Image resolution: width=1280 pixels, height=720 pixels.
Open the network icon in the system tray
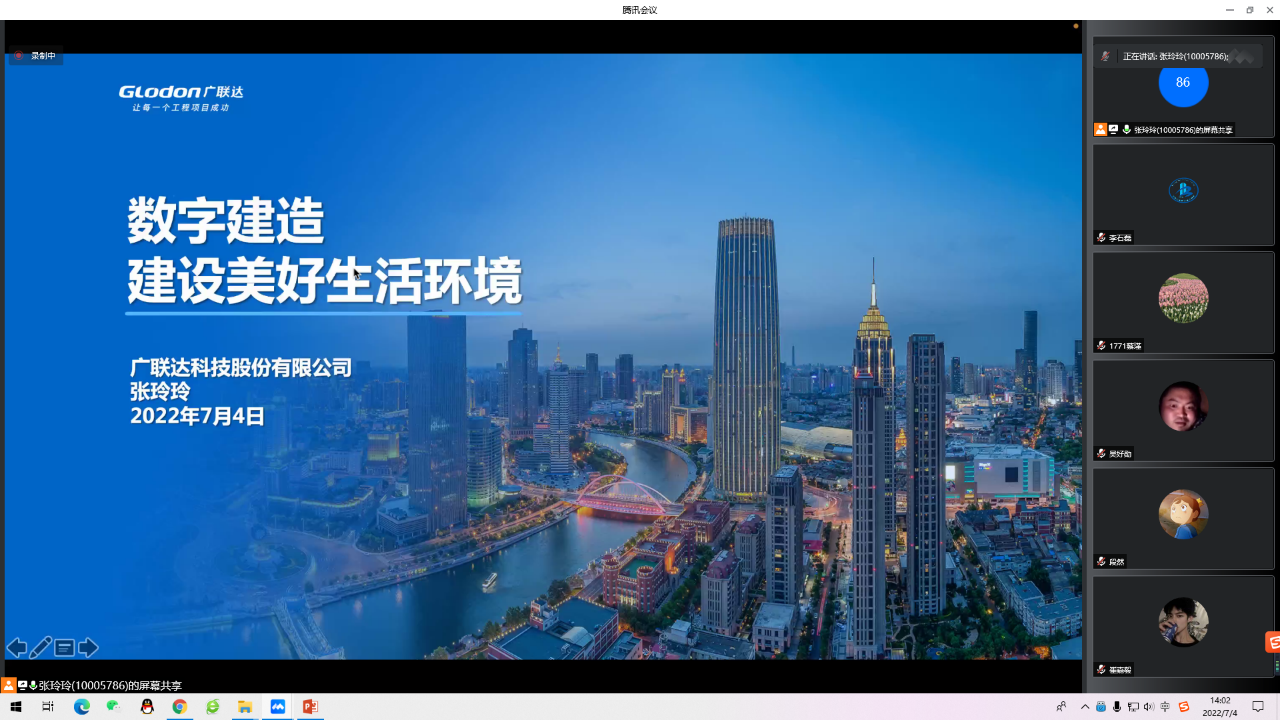(1133, 707)
